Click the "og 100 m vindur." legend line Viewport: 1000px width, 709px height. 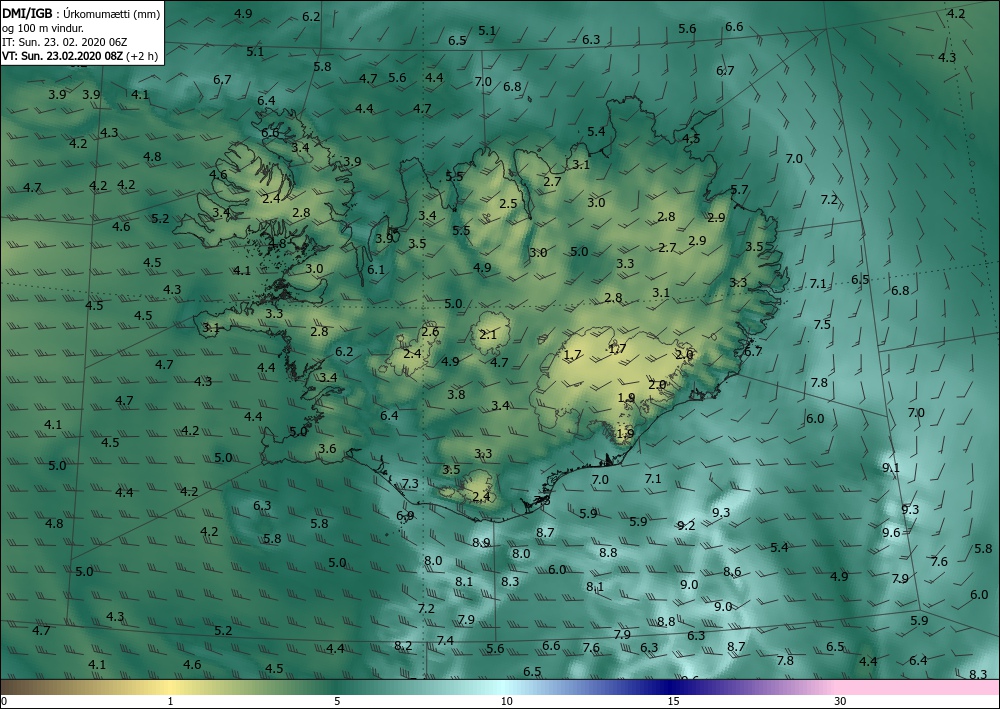coord(43,28)
